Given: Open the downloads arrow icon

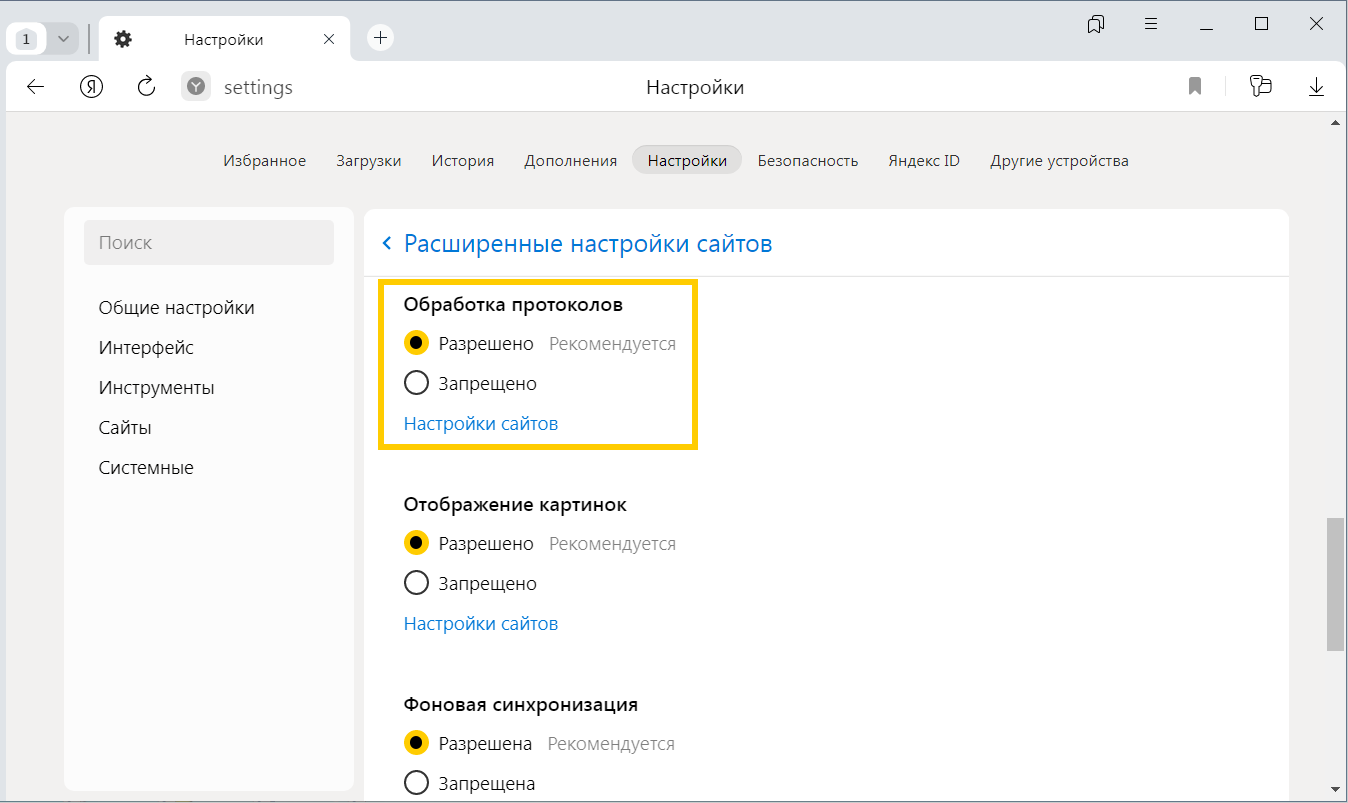Looking at the screenshot, I should [x=1316, y=87].
